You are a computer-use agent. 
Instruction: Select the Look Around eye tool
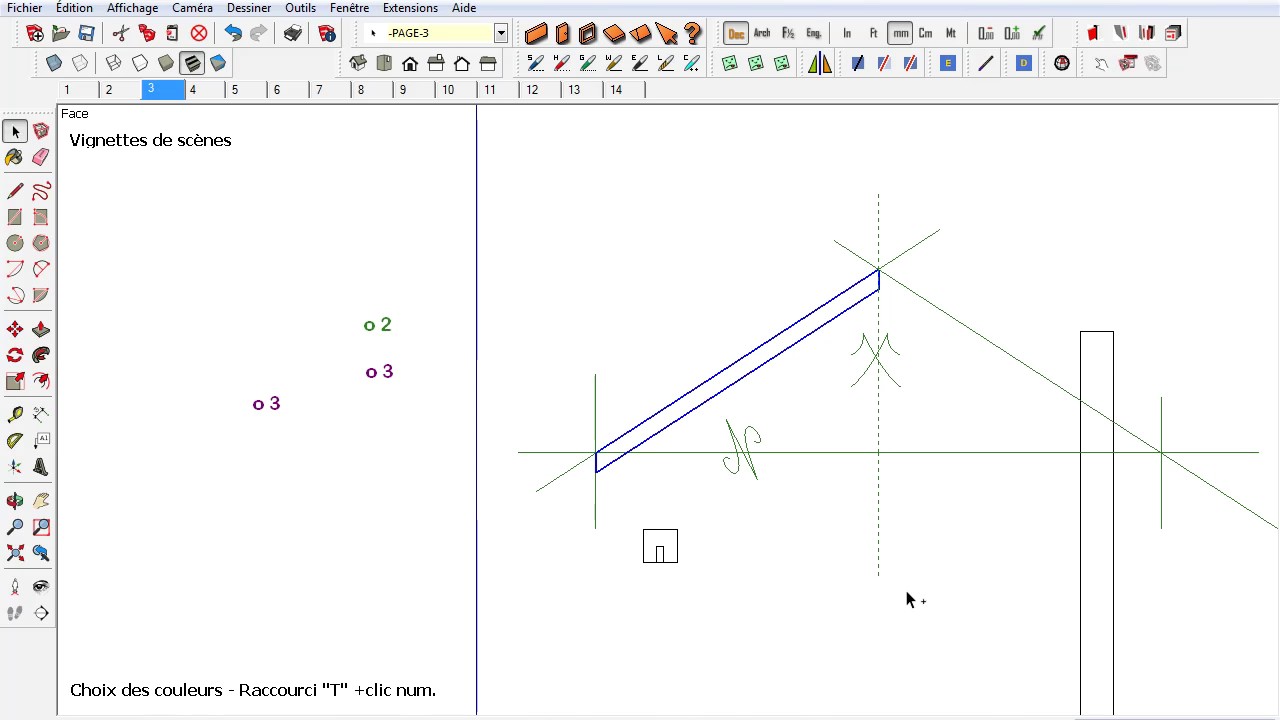point(41,587)
